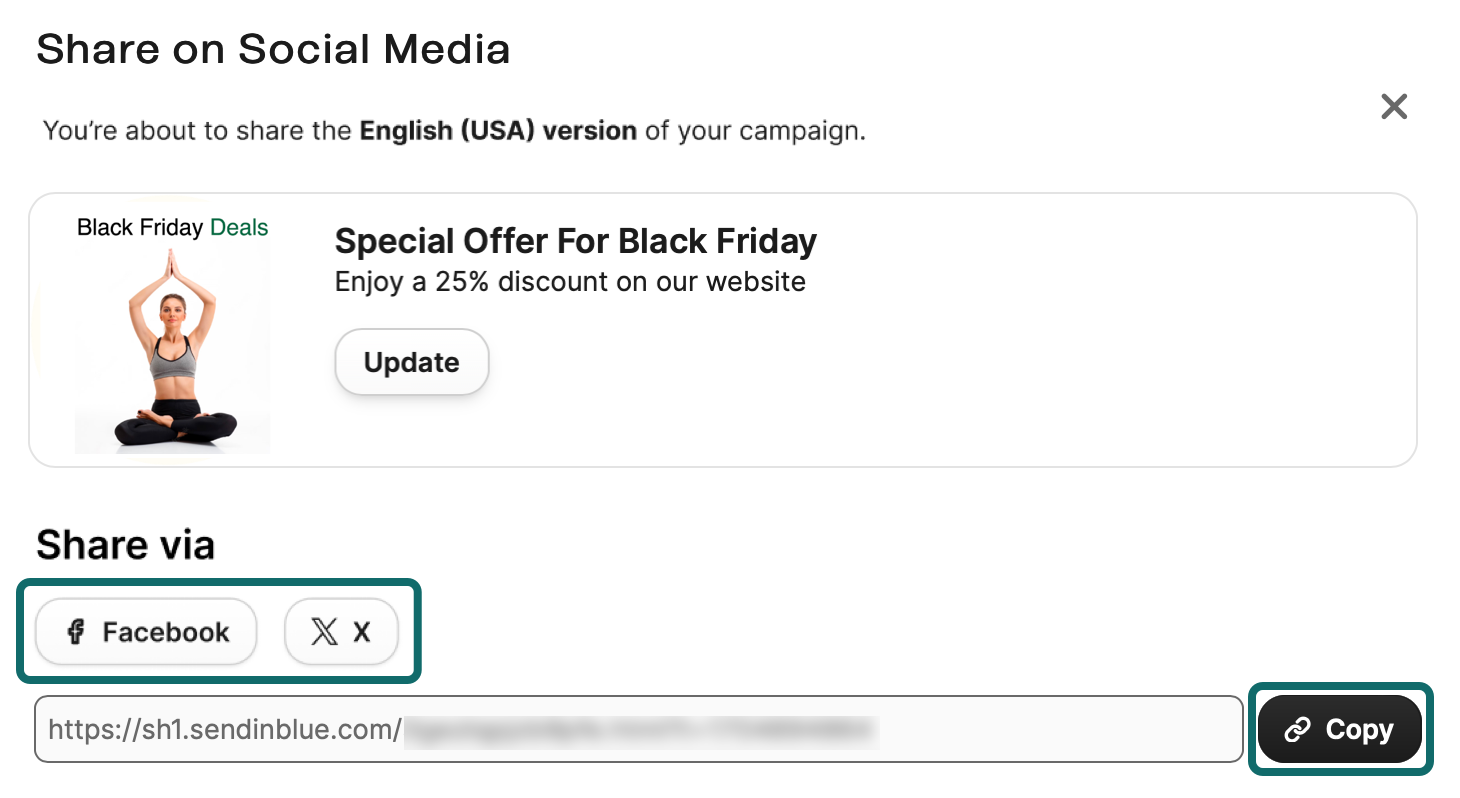Select the share URL input field

(640, 729)
